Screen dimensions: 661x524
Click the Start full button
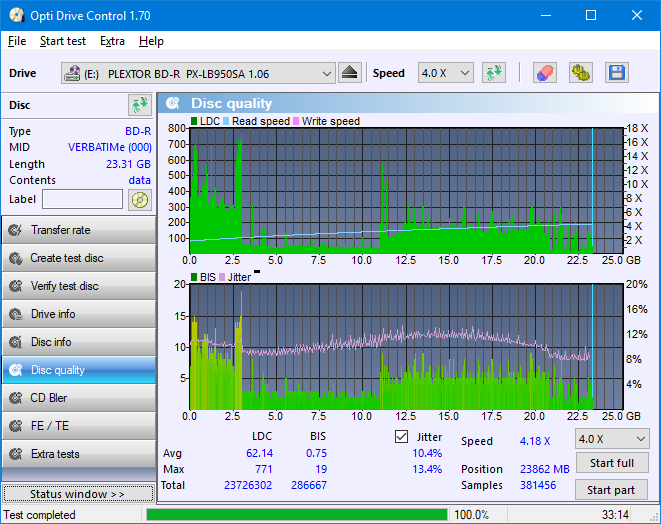point(612,463)
